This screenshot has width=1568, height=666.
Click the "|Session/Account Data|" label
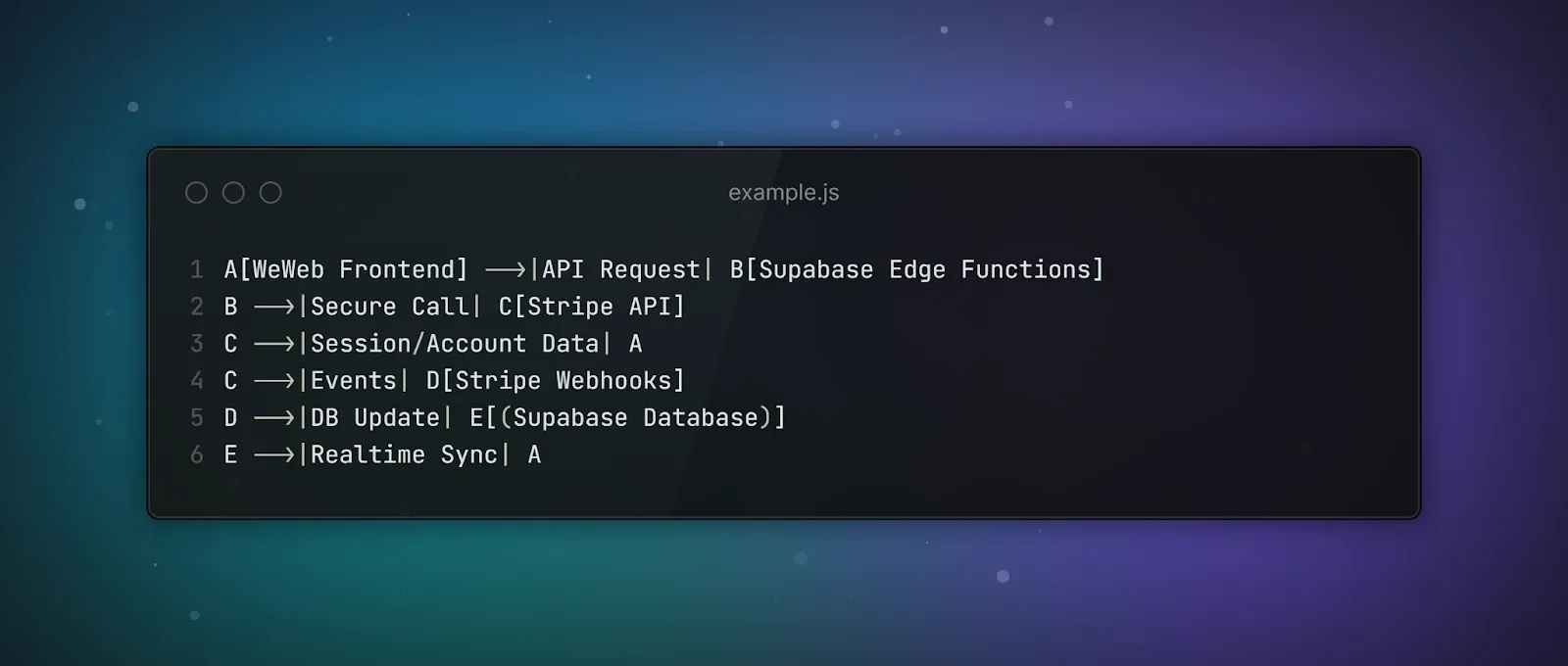tap(455, 344)
